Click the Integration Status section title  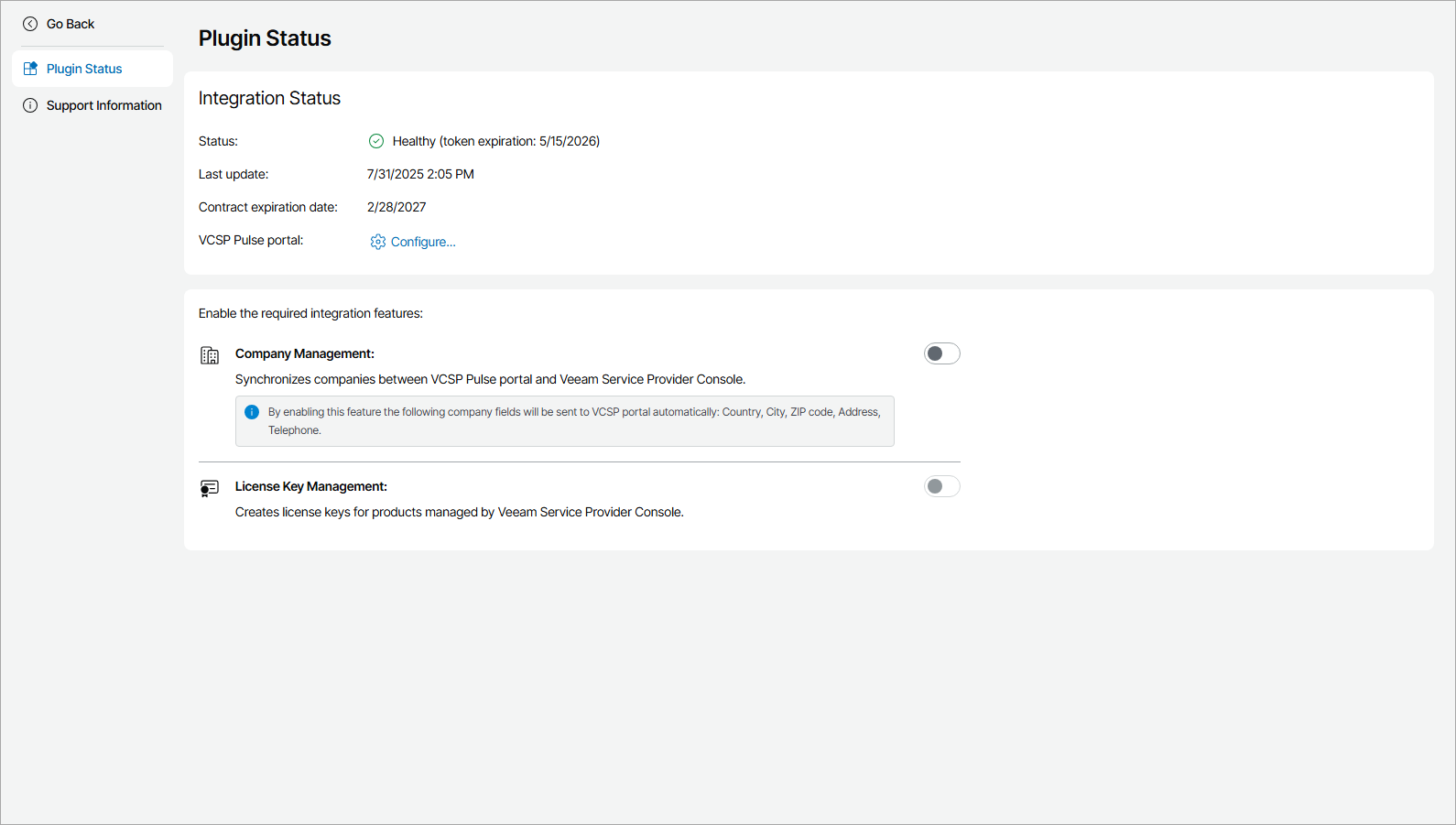coord(269,98)
